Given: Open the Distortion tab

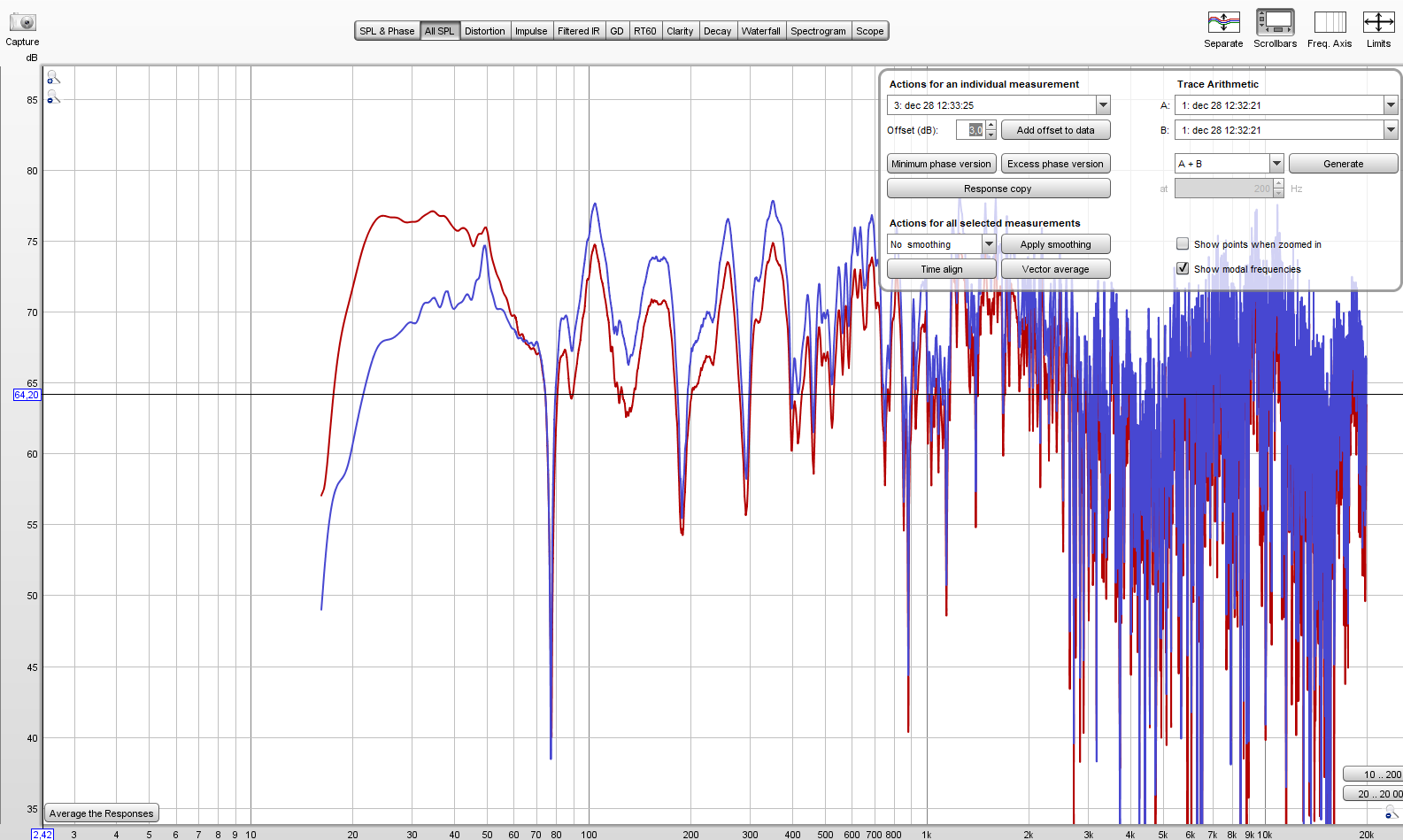Looking at the screenshot, I should pyautogui.click(x=485, y=31).
